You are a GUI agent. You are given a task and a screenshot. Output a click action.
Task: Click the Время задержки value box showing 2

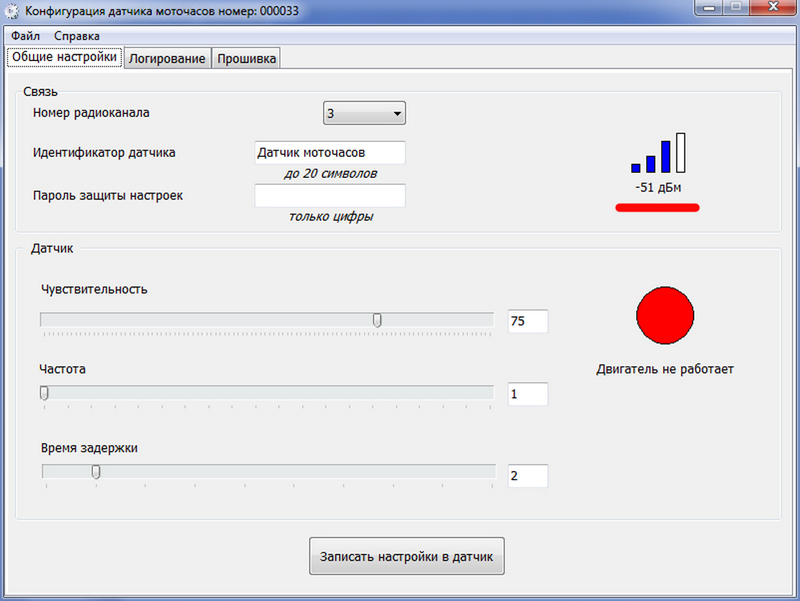click(528, 476)
